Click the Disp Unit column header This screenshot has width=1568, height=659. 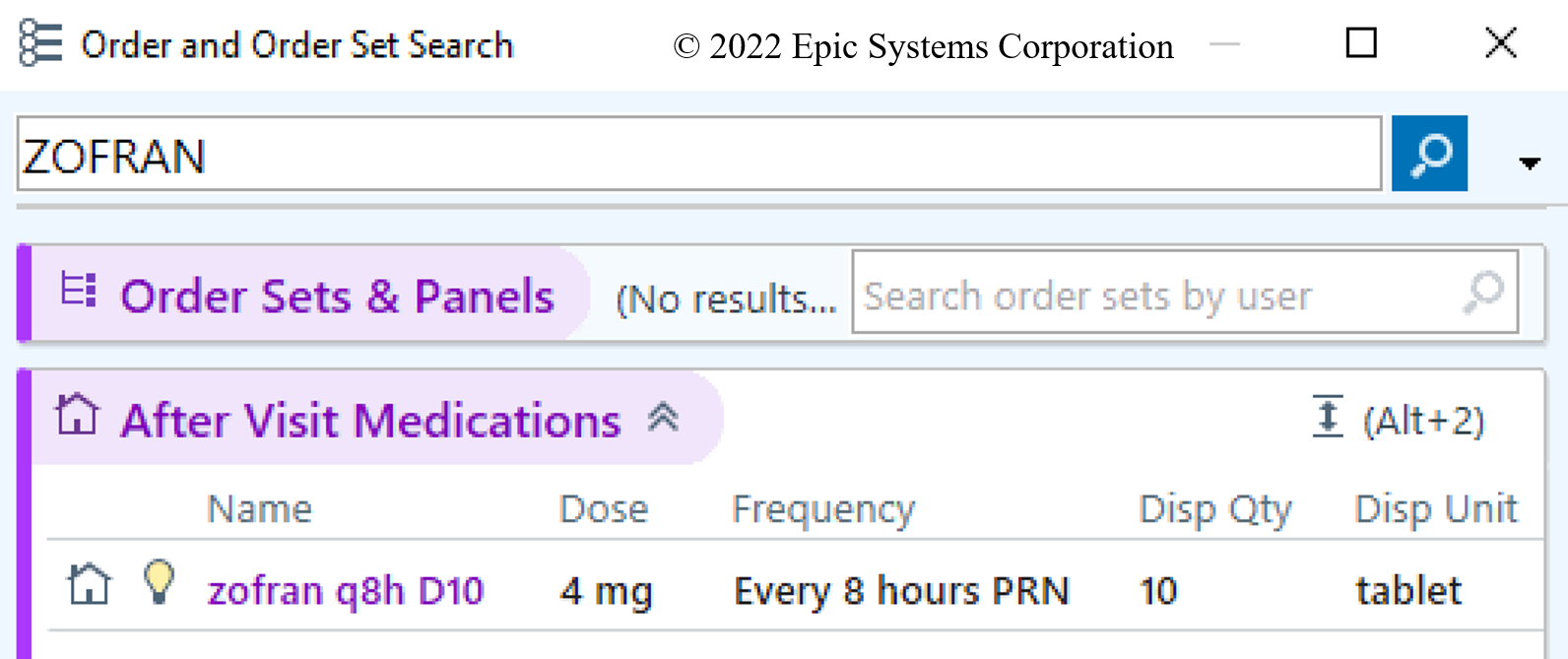pyautogui.click(x=1435, y=509)
